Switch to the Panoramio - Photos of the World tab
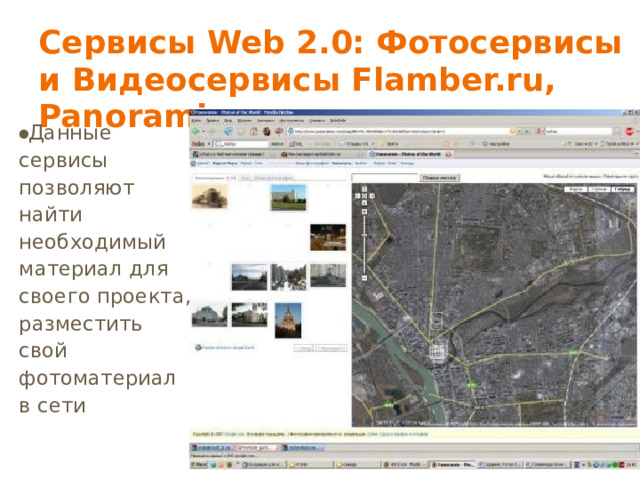Screen dimensions: 640x480 [410, 154]
